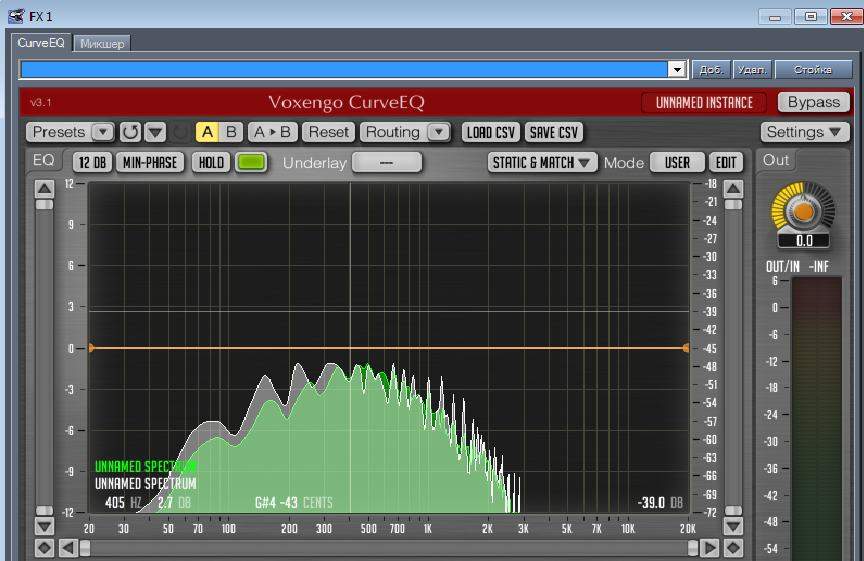Switch to the Микшер tab
This screenshot has height=561, width=864.
pyautogui.click(x=102, y=44)
